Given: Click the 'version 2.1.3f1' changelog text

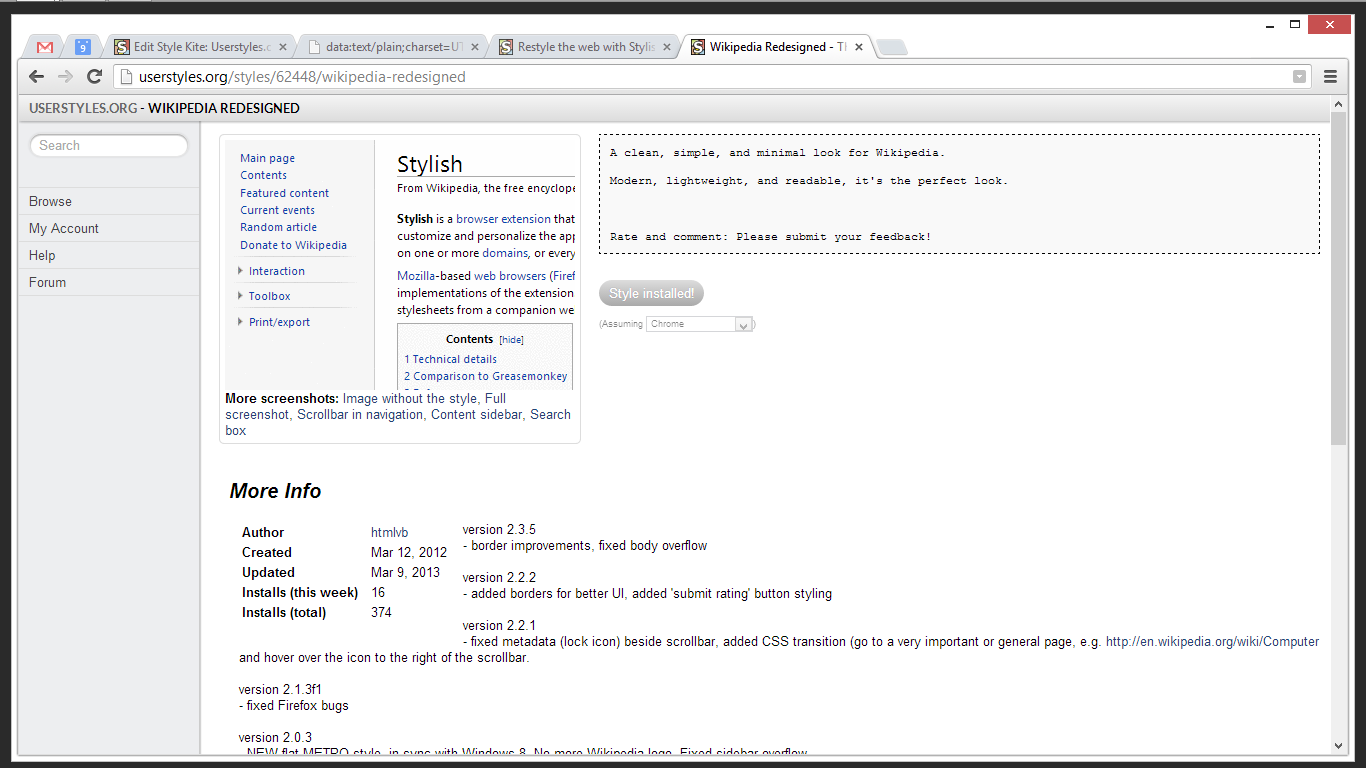Looking at the screenshot, I should point(280,689).
